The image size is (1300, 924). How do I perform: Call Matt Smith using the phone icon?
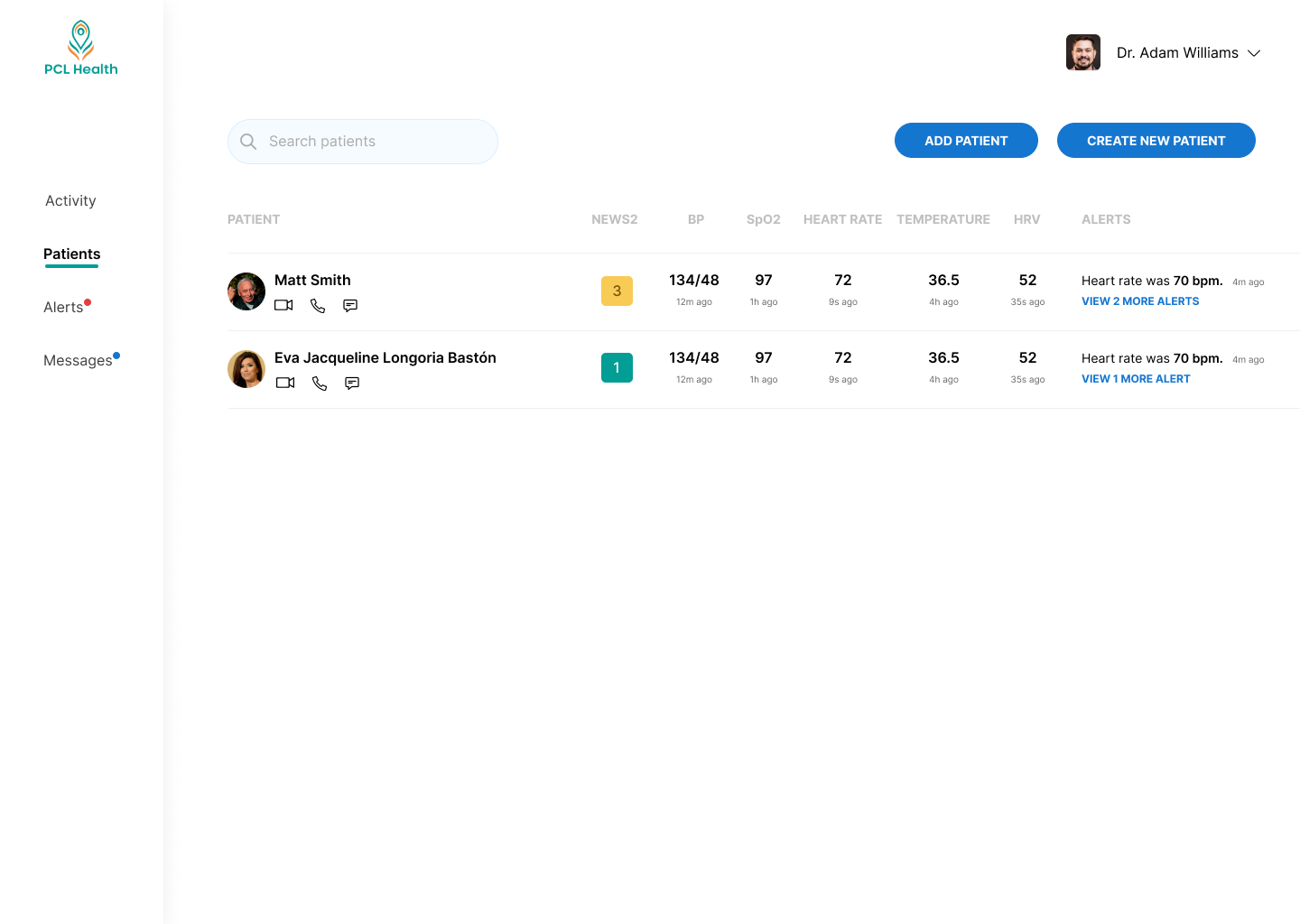coord(317,305)
